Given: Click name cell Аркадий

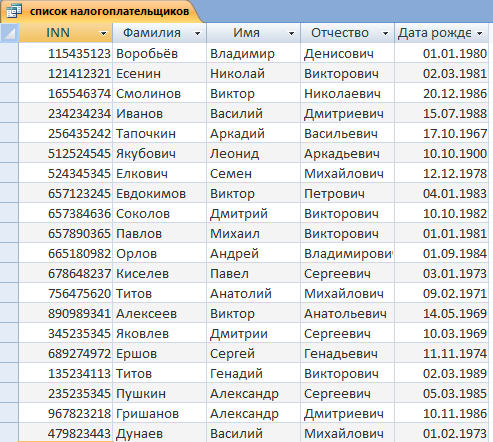Looking at the screenshot, I should click(x=254, y=133).
